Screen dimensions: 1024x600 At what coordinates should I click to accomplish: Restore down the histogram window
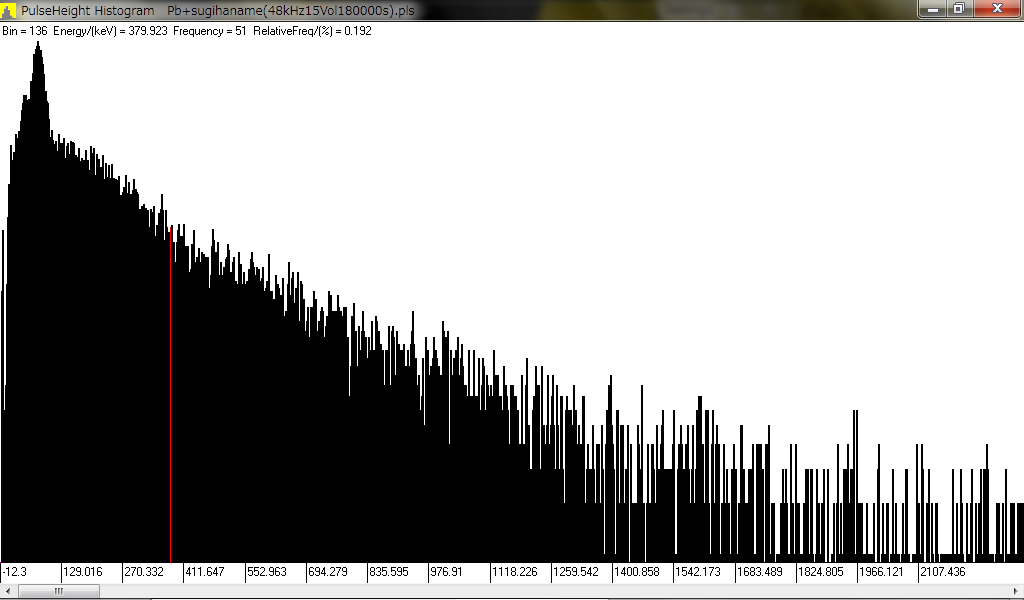click(958, 9)
